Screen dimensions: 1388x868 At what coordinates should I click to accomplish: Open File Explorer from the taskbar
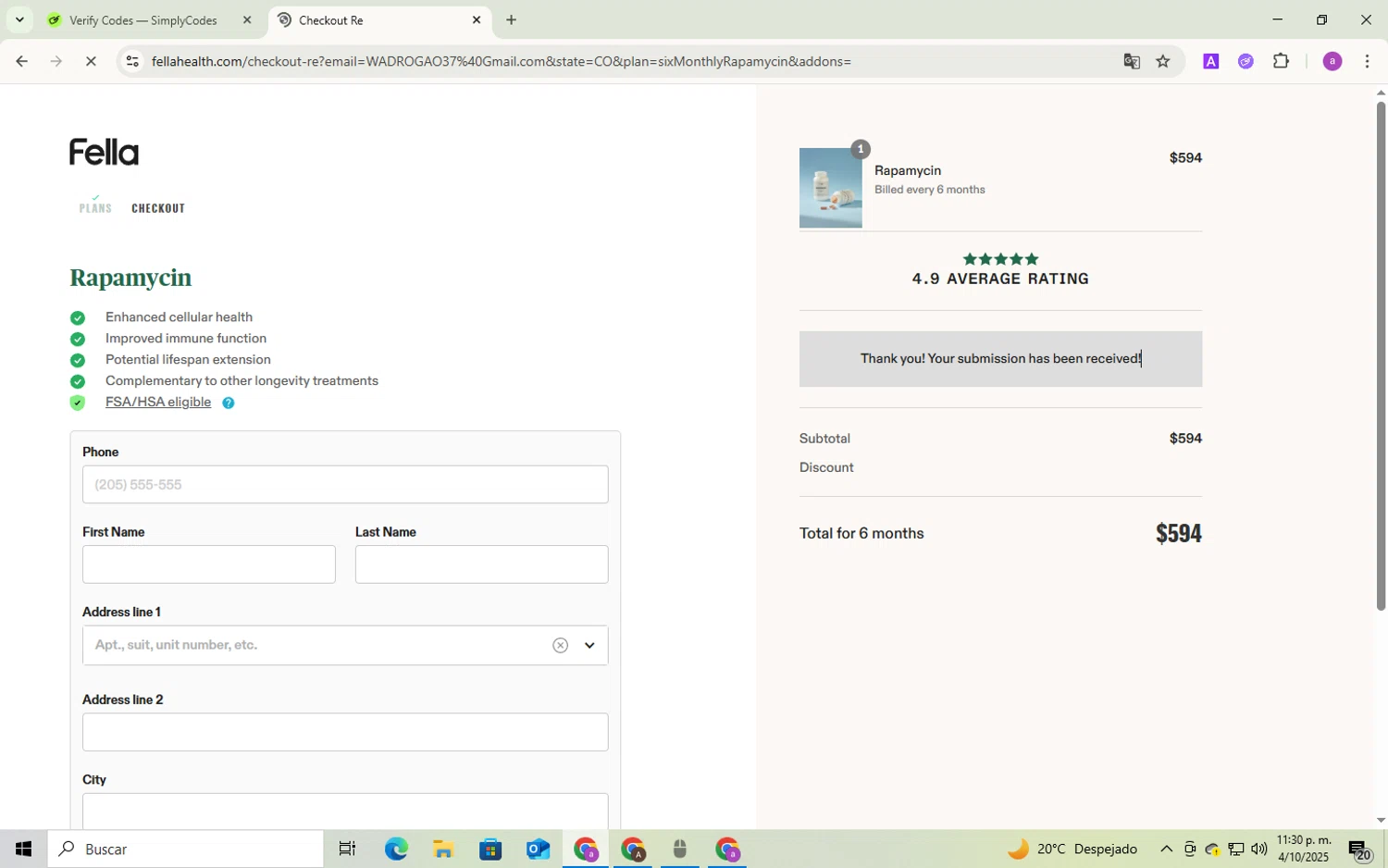tap(442, 849)
